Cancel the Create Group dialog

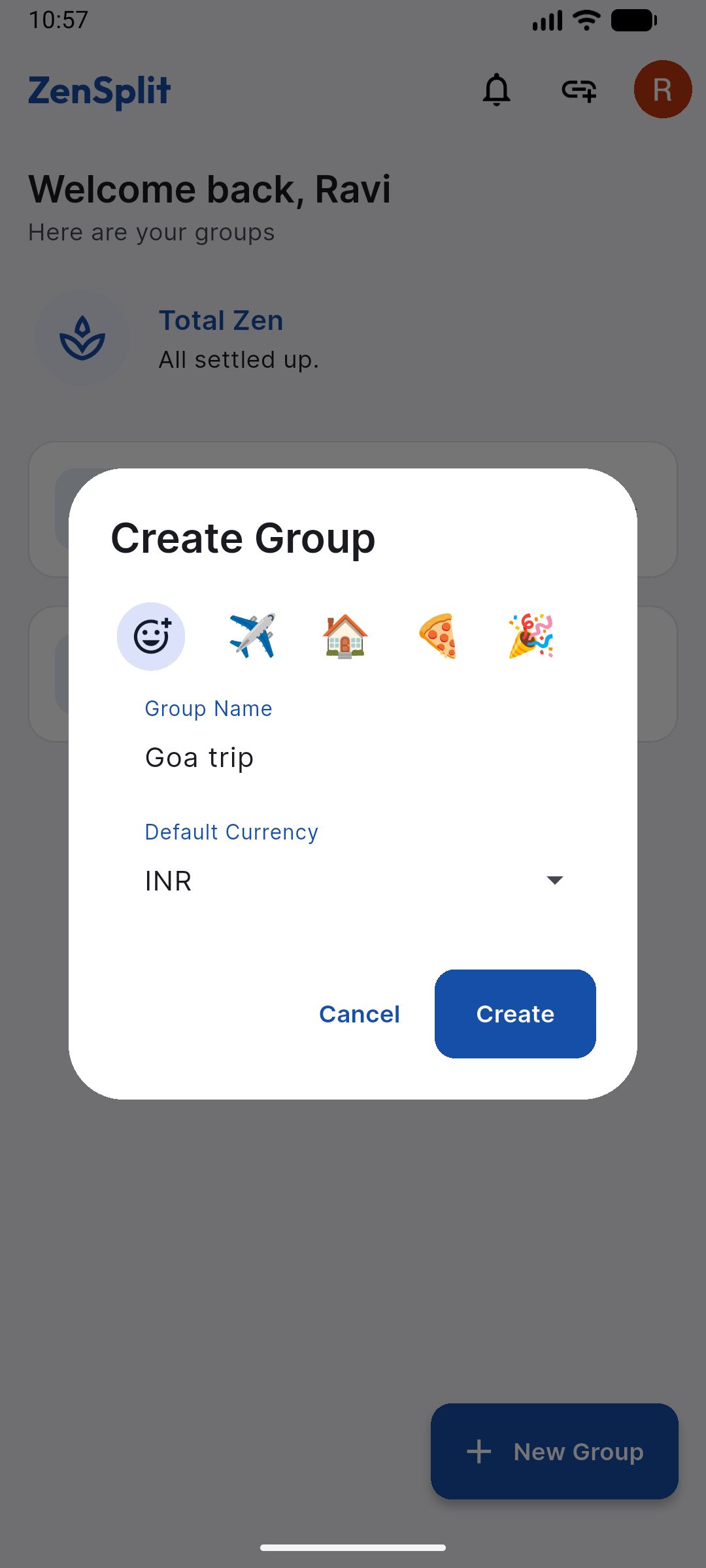tap(360, 1014)
